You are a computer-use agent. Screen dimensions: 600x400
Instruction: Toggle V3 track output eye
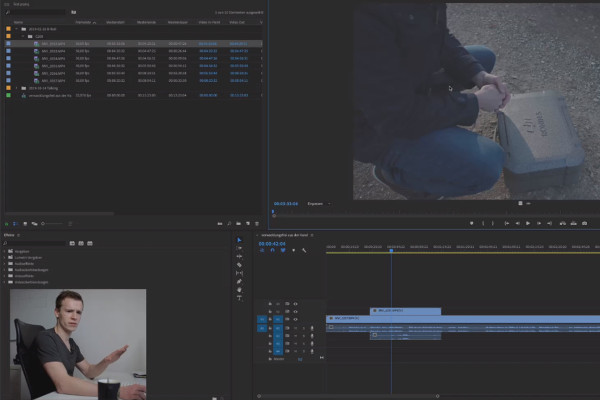295,304
